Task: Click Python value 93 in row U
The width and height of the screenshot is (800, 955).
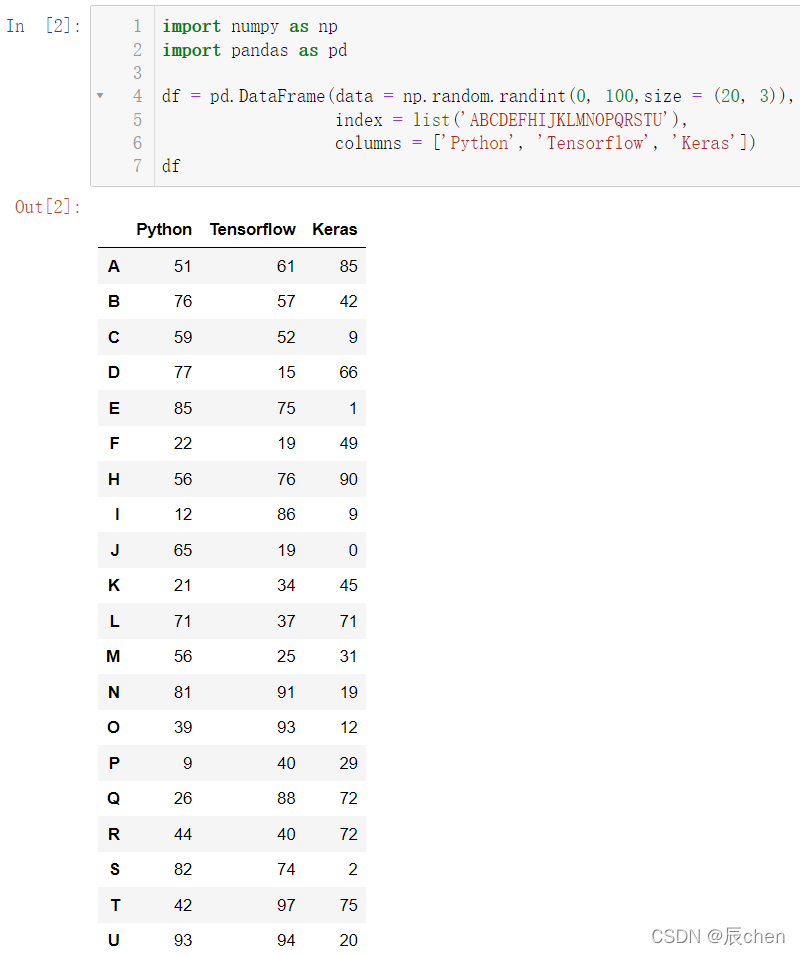Action: click(x=183, y=940)
